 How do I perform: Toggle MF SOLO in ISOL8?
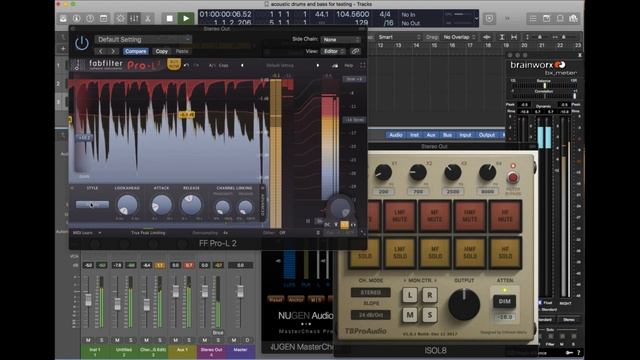pyautogui.click(x=435, y=253)
